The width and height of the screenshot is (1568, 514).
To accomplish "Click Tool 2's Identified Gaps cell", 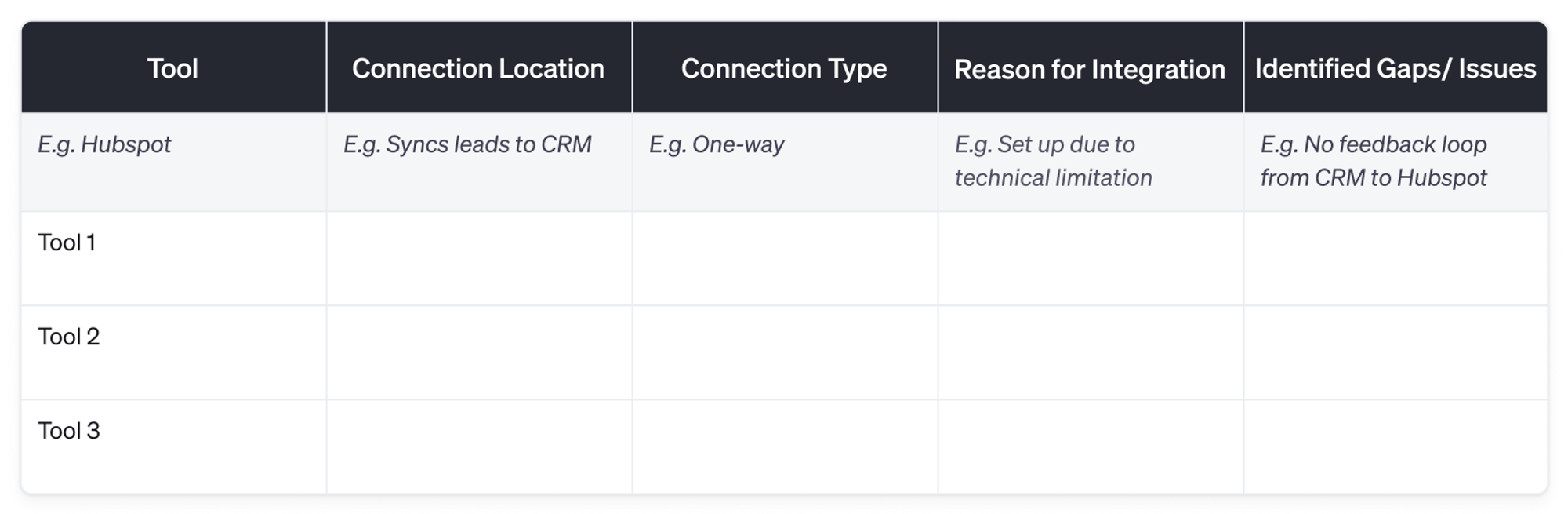I will point(1396,352).
